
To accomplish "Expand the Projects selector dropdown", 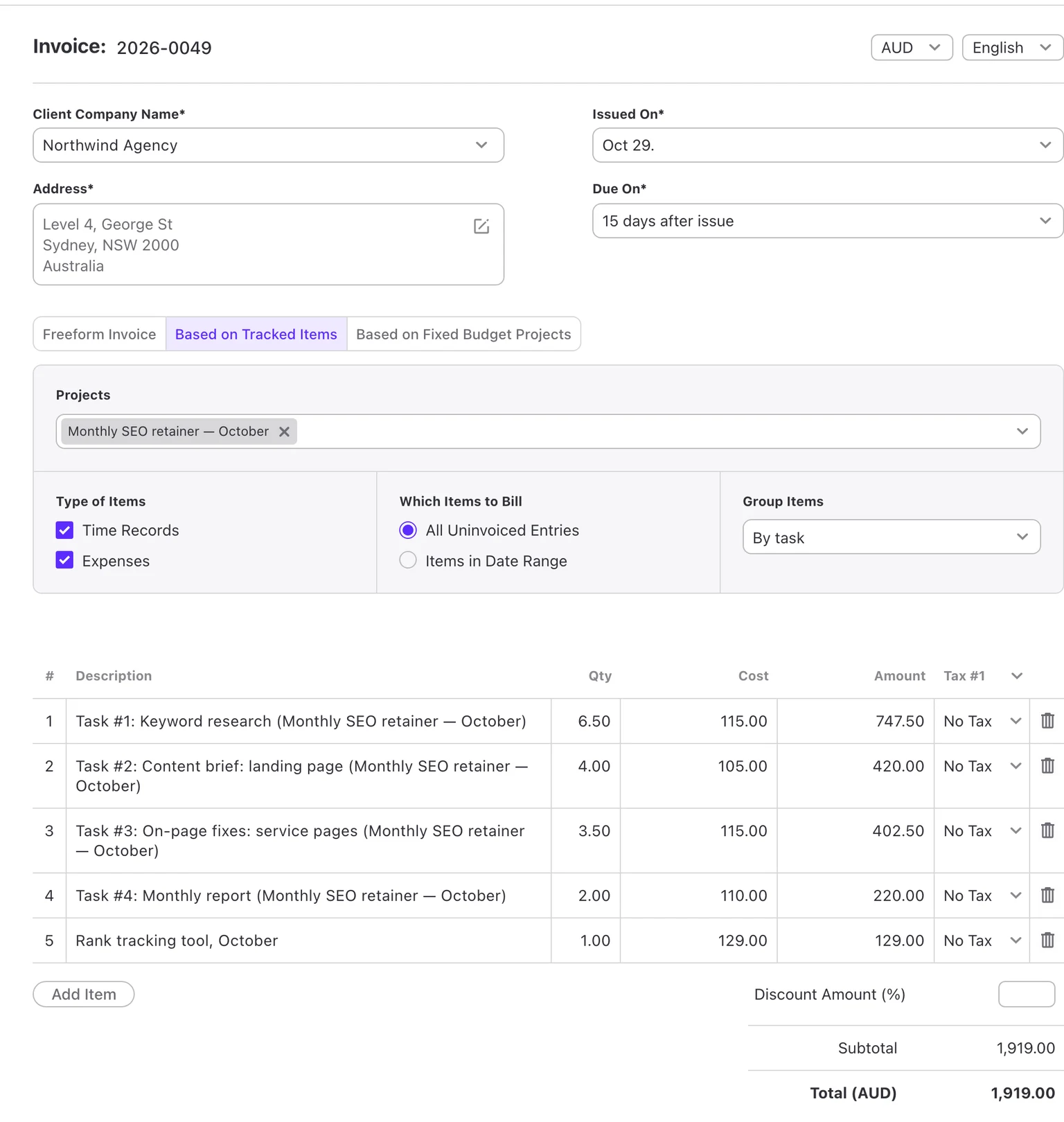I will (1022, 431).
